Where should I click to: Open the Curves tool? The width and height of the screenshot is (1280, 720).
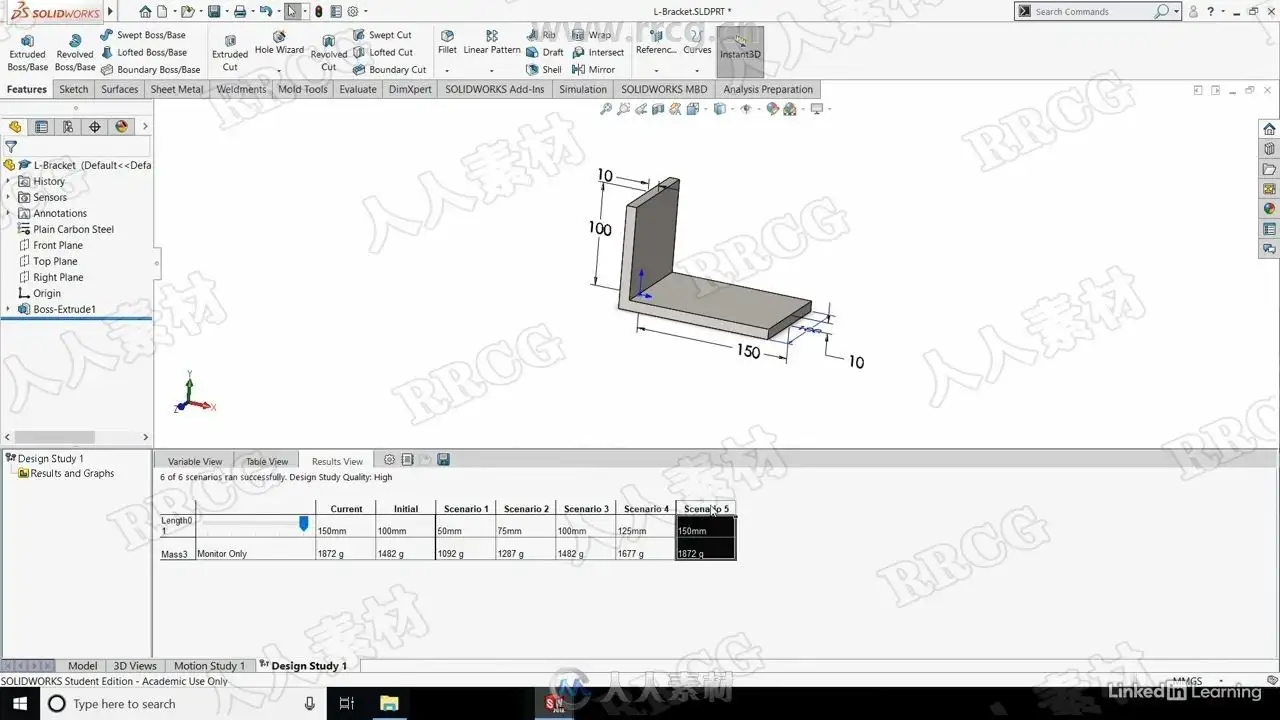coord(697,43)
